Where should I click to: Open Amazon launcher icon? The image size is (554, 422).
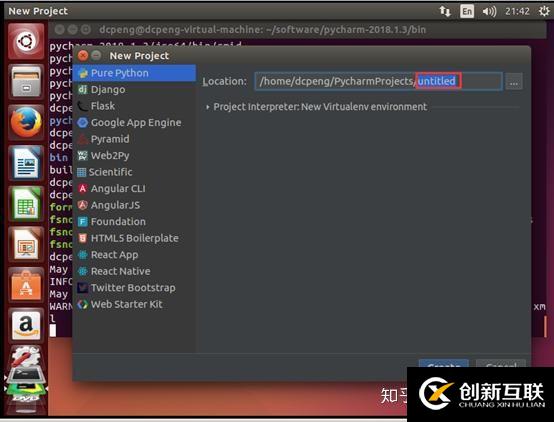[26, 326]
